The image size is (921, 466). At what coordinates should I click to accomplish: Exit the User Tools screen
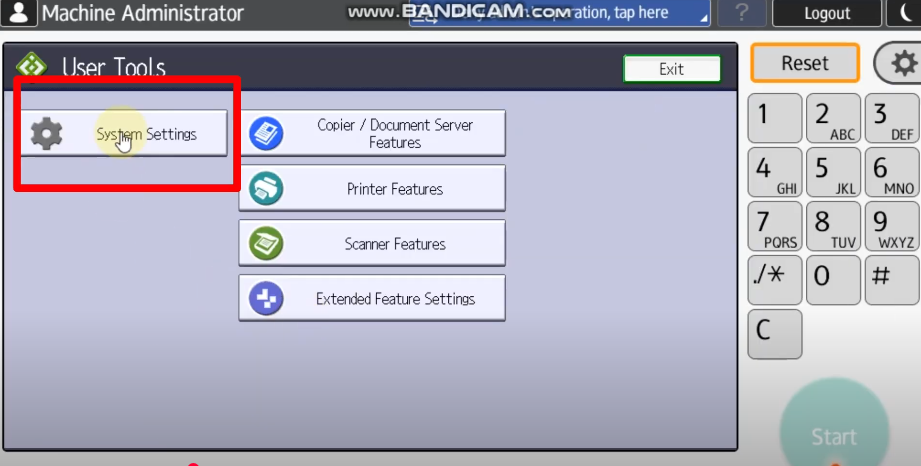pyautogui.click(x=672, y=69)
